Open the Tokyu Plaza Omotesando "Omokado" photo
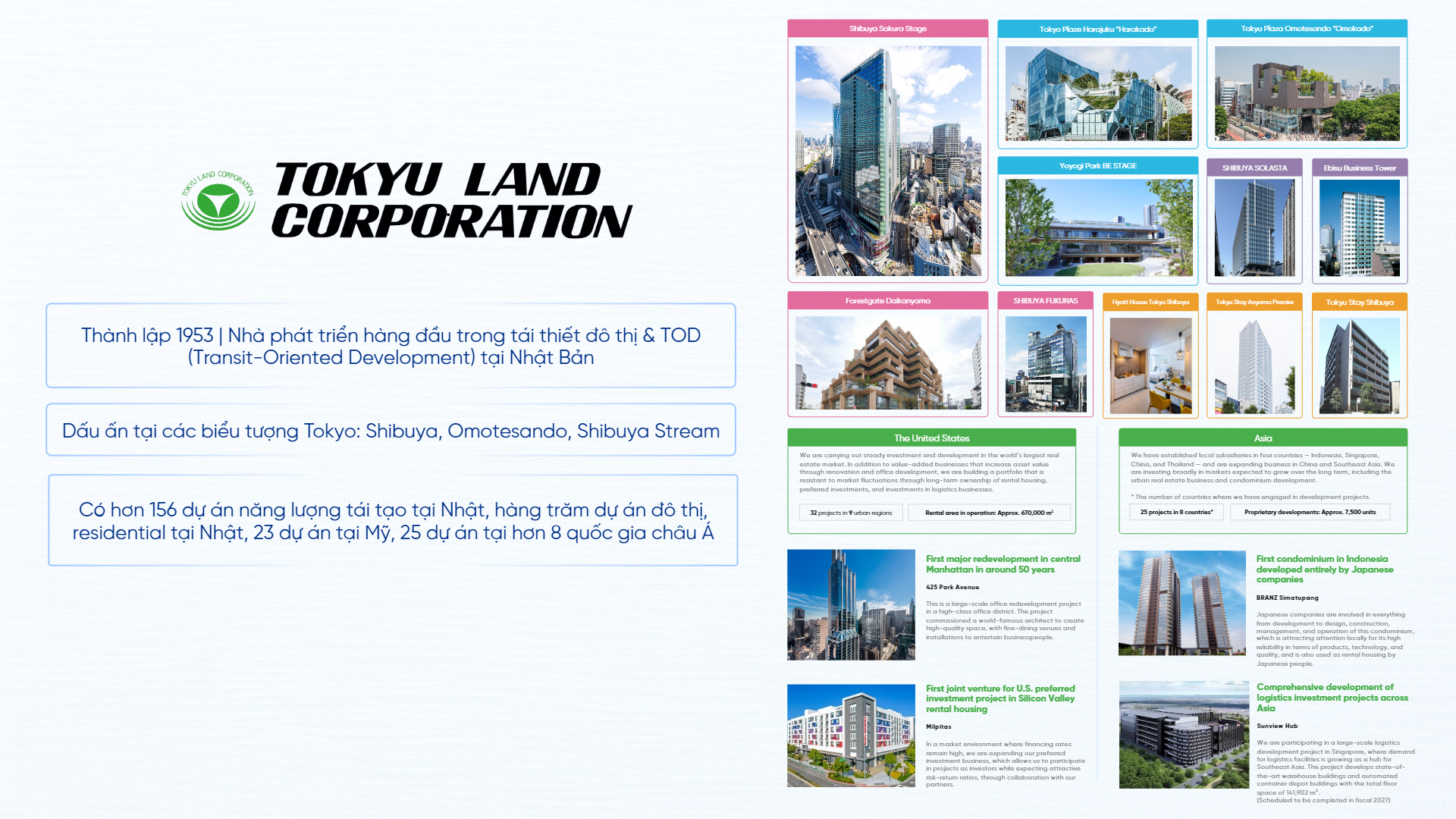Screen dimensions: 1456x819 [1307, 93]
